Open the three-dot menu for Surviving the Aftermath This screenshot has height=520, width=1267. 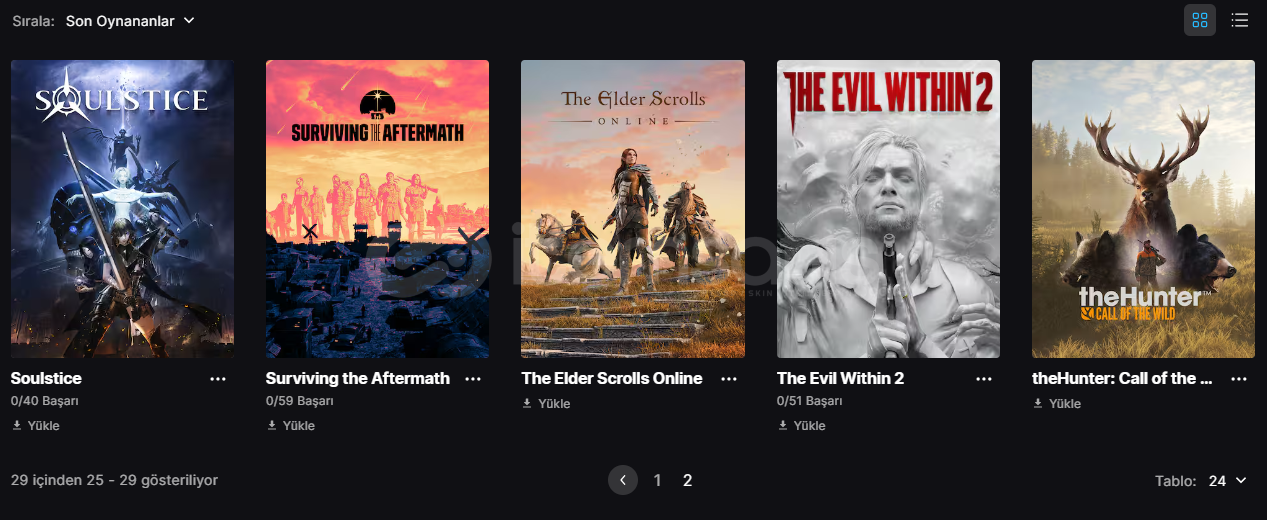473,379
